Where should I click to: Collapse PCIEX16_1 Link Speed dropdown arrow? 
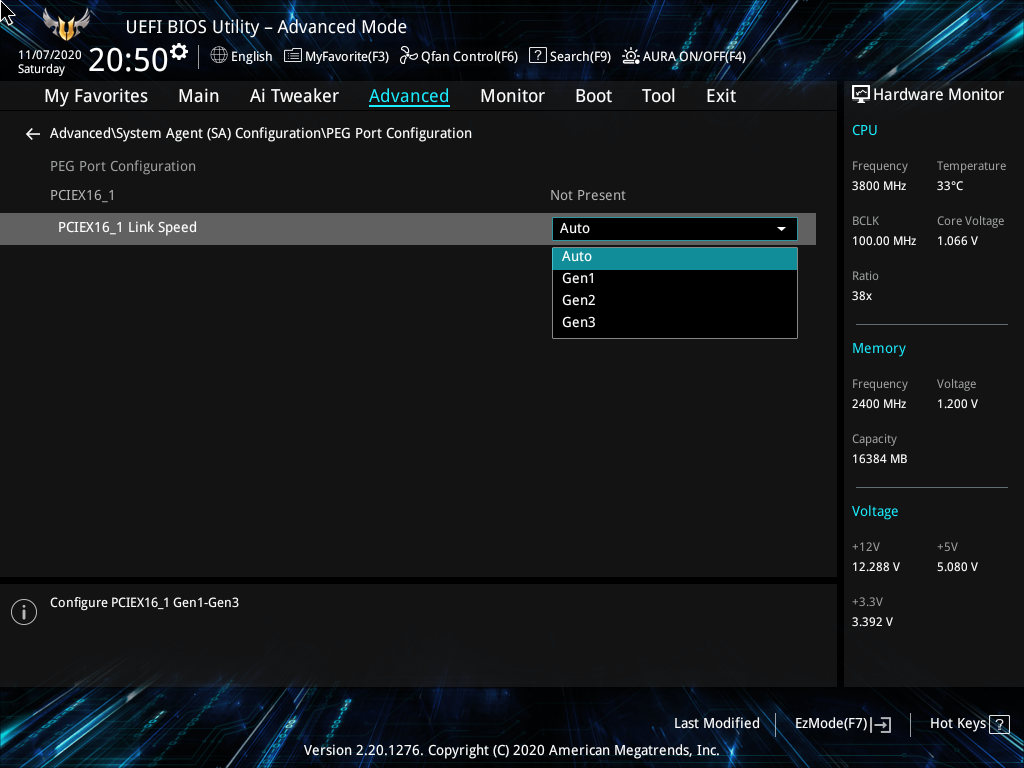(781, 229)
